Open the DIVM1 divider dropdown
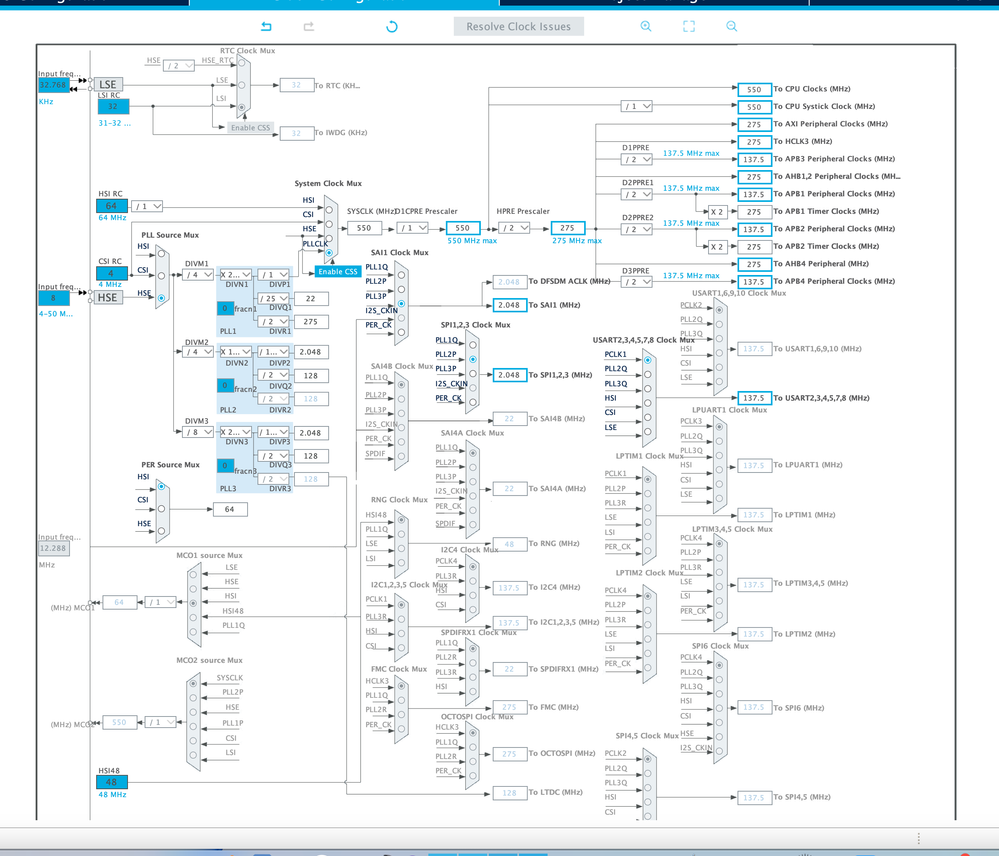Image resolution: width=999 pixels, height=856 pixels. coord(198,275)
